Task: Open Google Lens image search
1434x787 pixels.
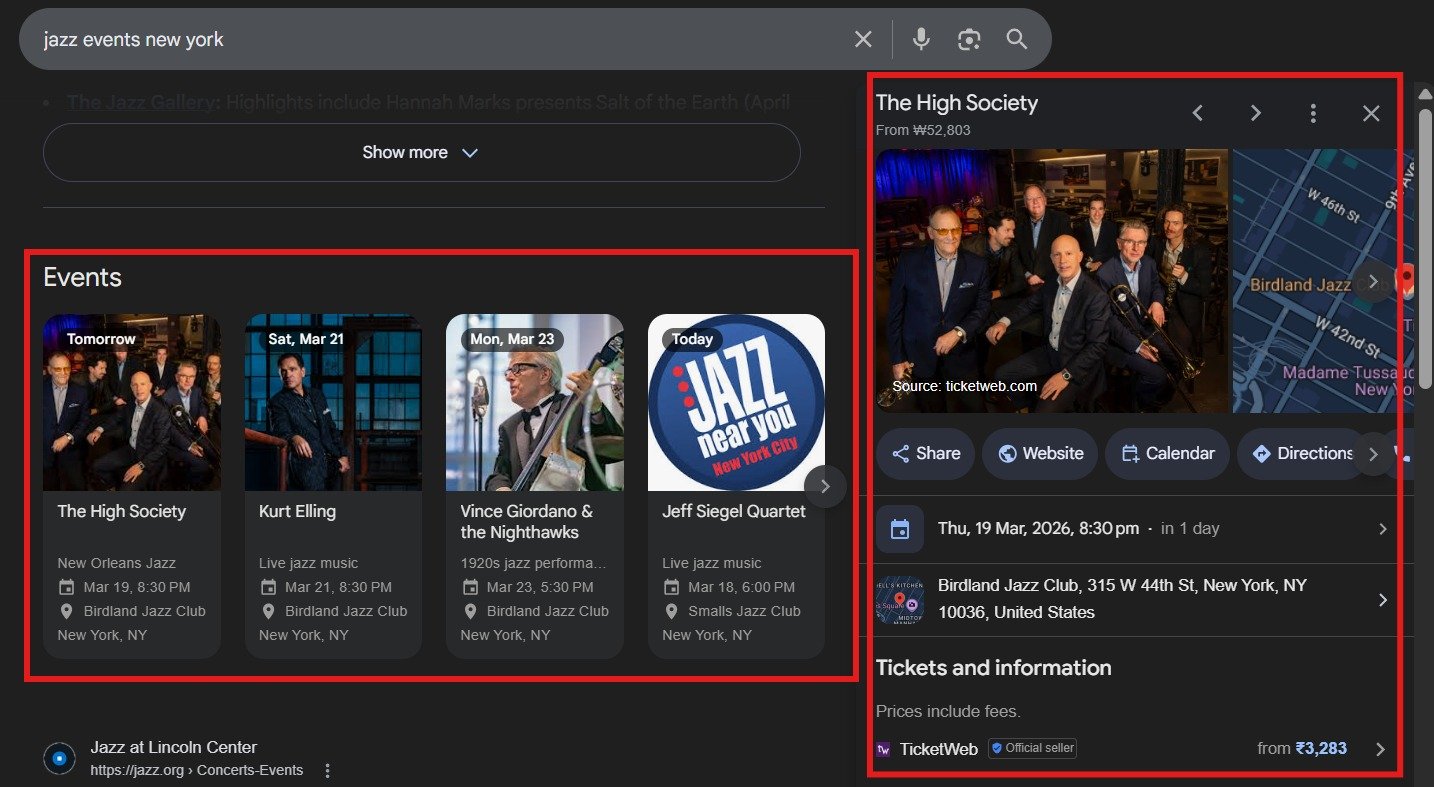Action: pos(968,39)
